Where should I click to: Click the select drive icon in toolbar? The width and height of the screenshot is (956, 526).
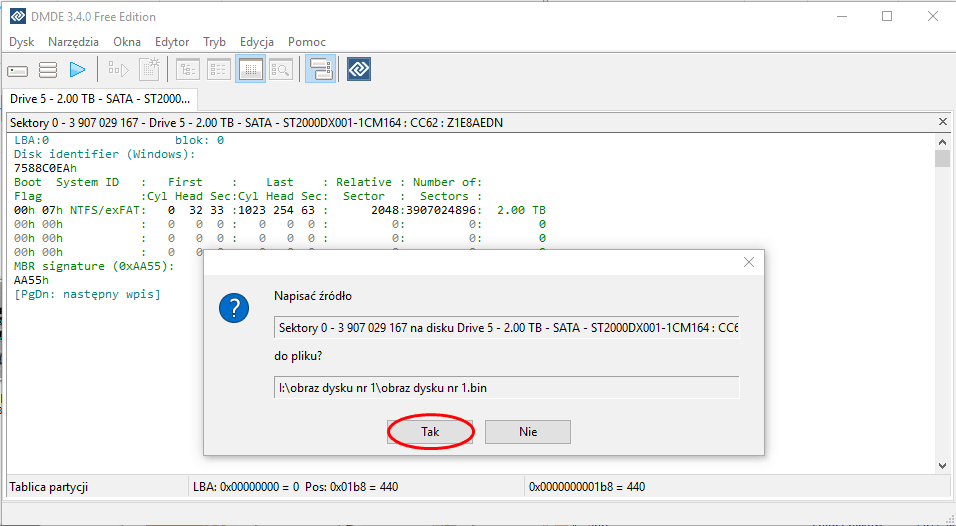click(x=18, y=70)
